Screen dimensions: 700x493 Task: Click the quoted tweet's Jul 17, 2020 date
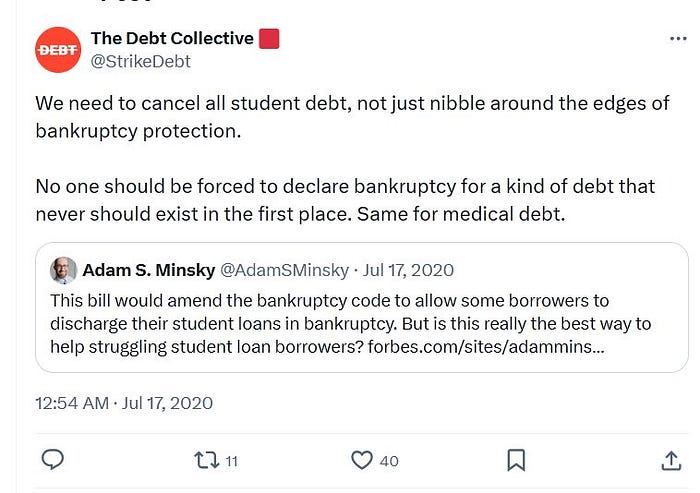click(408, 270)
